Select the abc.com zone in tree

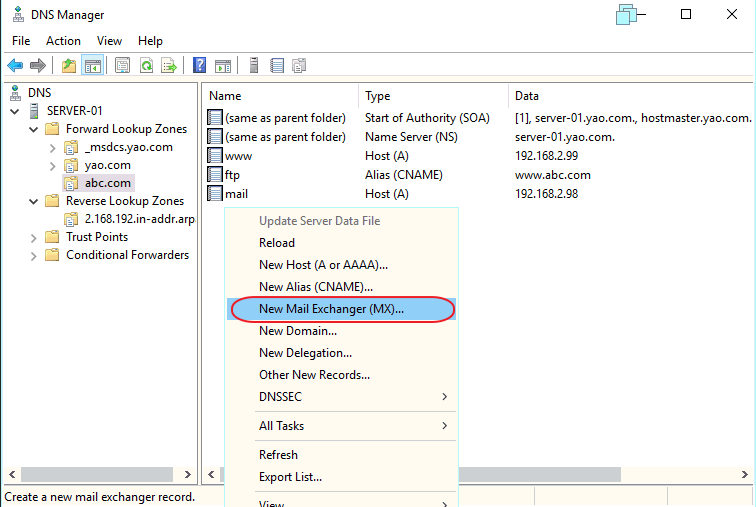point(107,183)
